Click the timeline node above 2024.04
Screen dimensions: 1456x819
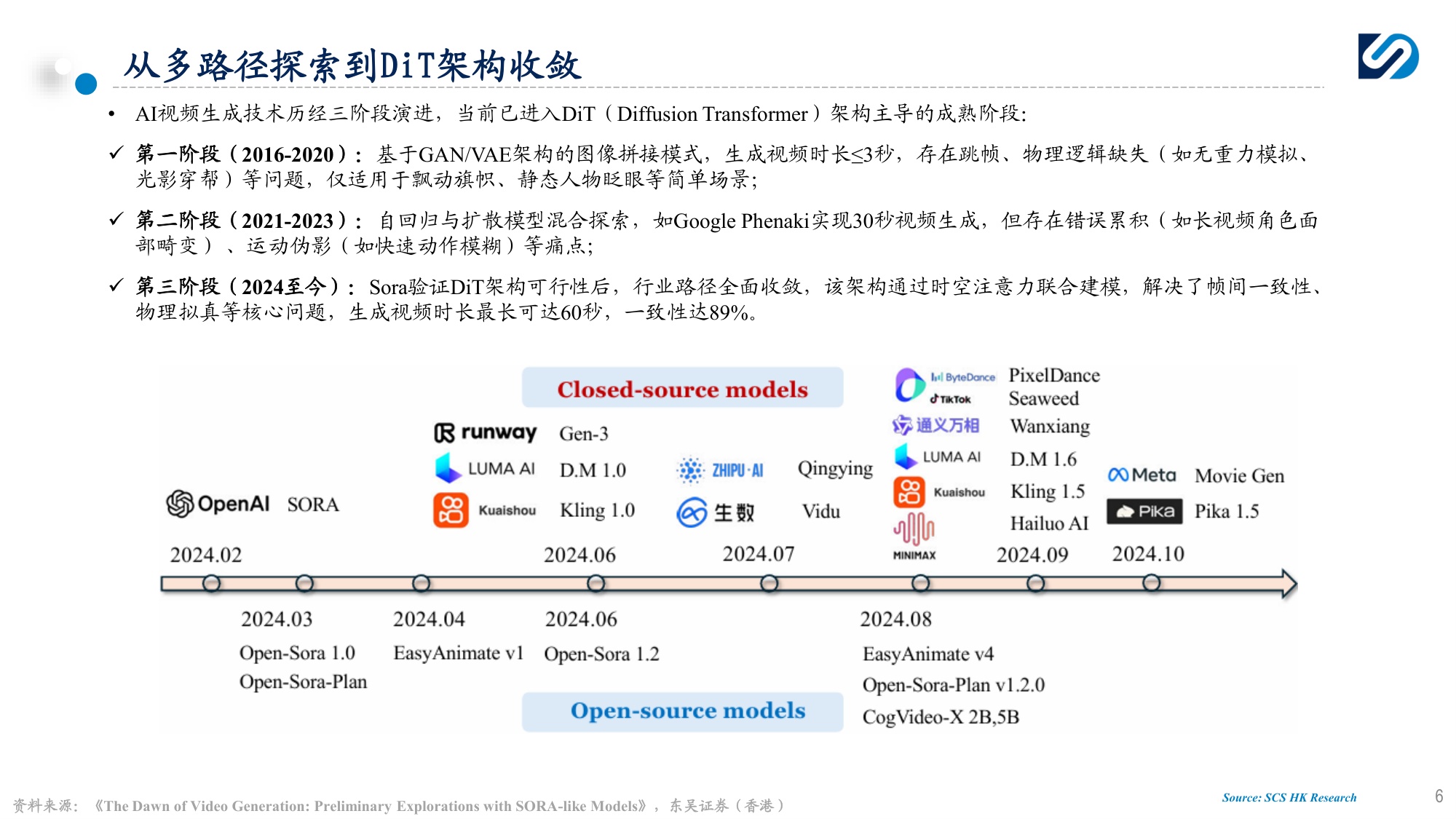point(421,583)
